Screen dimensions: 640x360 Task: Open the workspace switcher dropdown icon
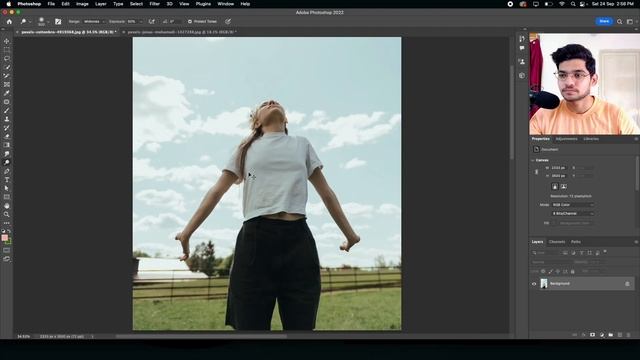[x=630, y=21]
